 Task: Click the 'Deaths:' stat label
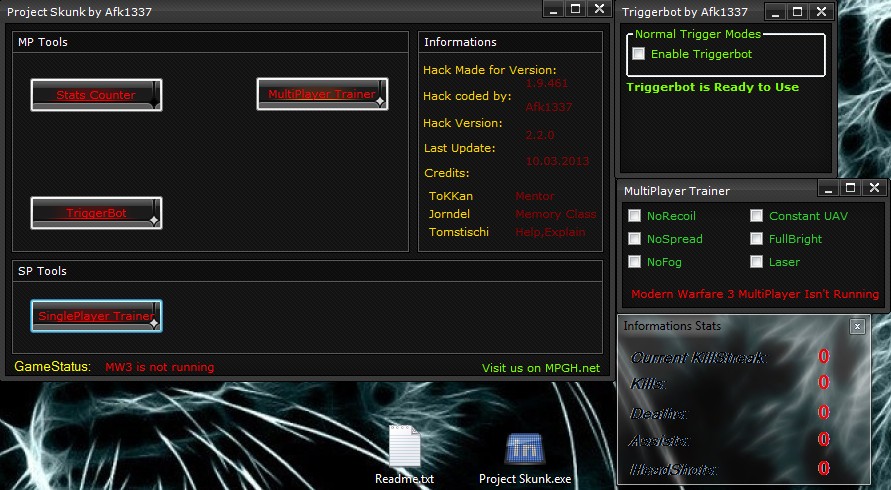pos(659,413)
